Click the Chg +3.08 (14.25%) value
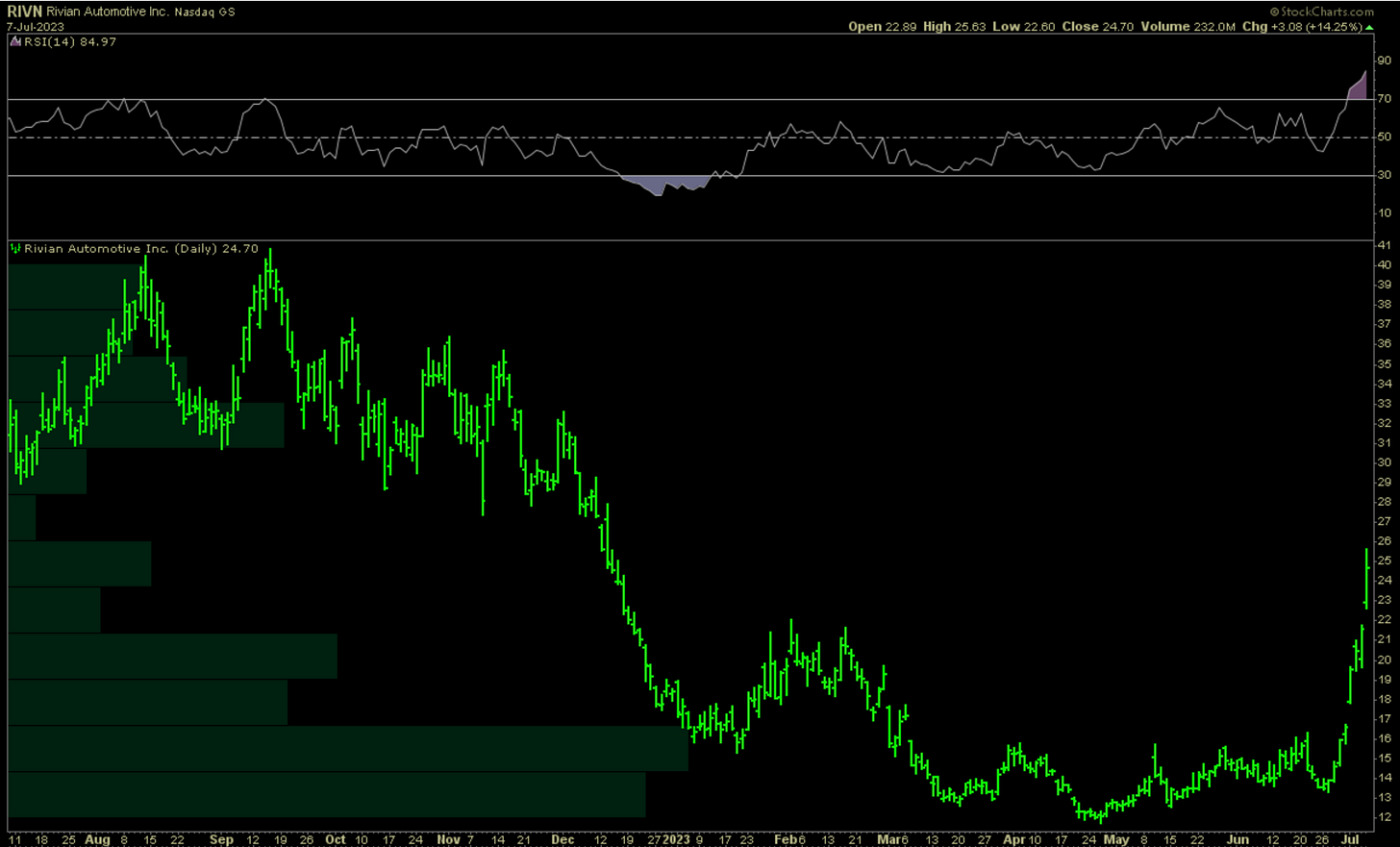 click(x=1302, y=27)
